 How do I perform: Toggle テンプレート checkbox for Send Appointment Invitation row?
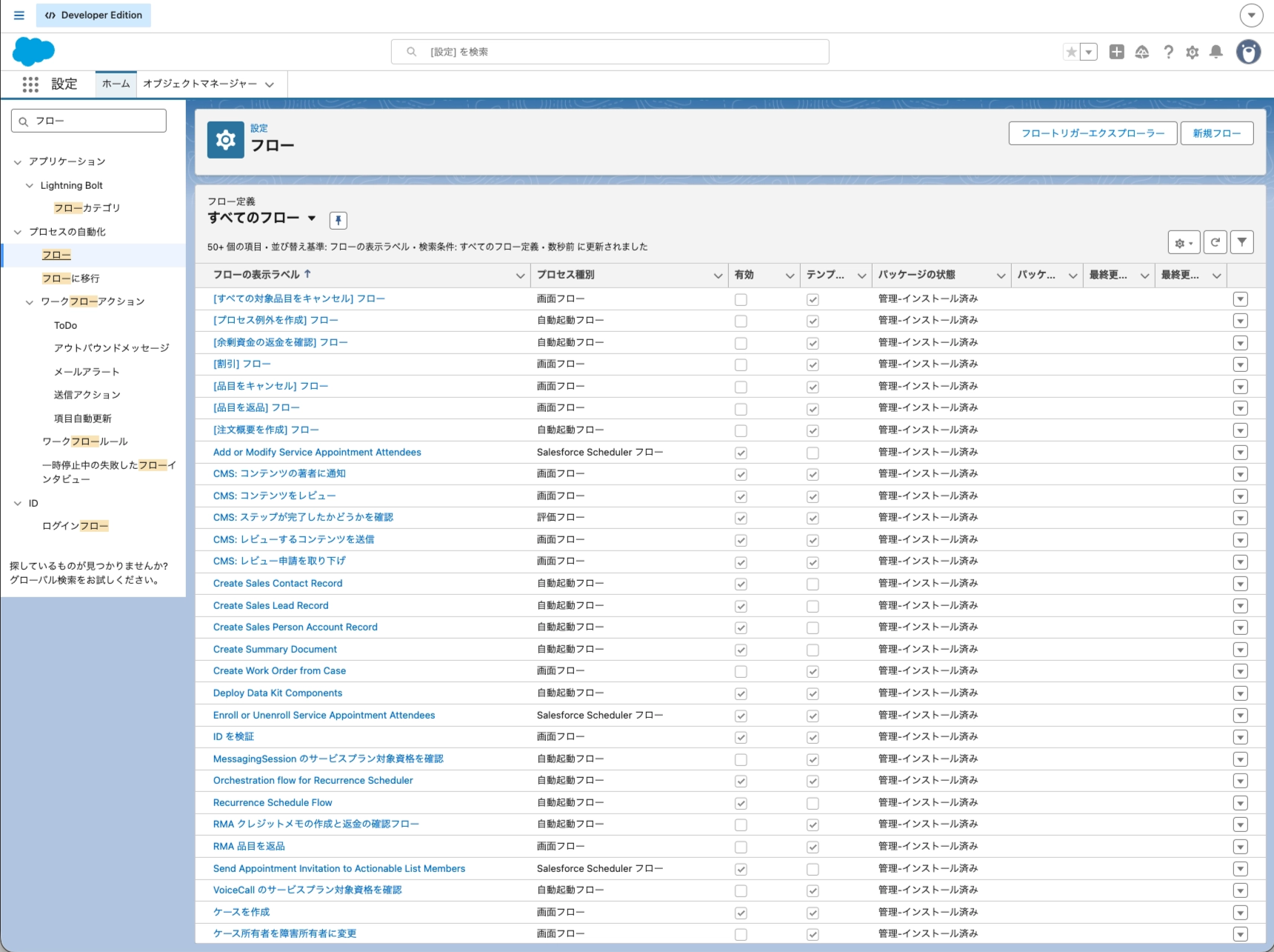click(x=813, y=869)
